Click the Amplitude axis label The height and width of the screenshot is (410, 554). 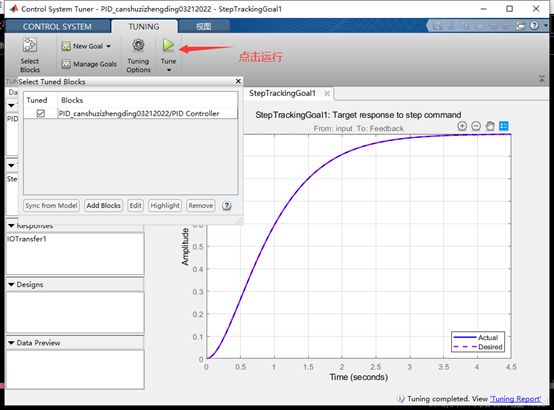[185, 247]
